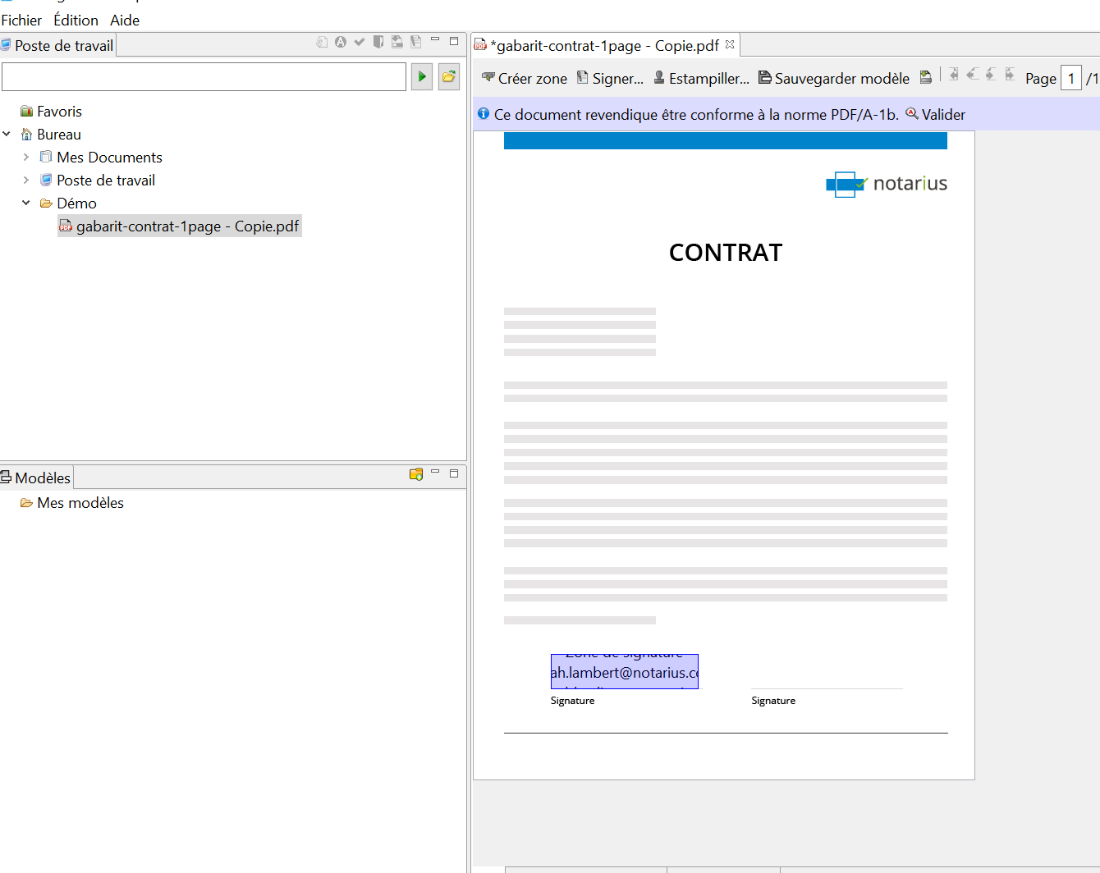Expand the Poste de travail tree node
The image size is (1100, 873).
coord(26,180)
